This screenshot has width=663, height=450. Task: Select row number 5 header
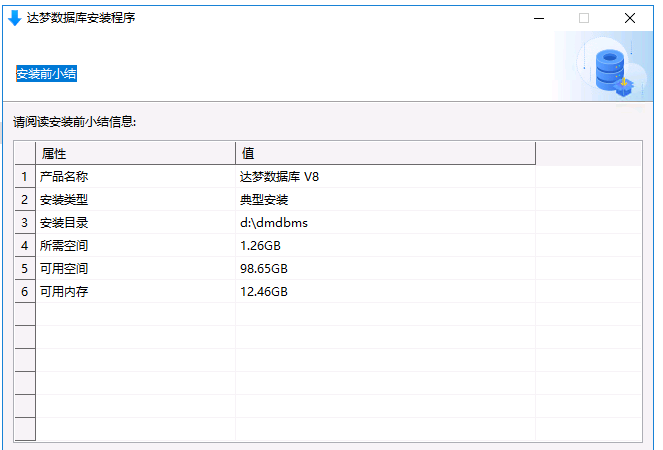(x=25, y=269)
